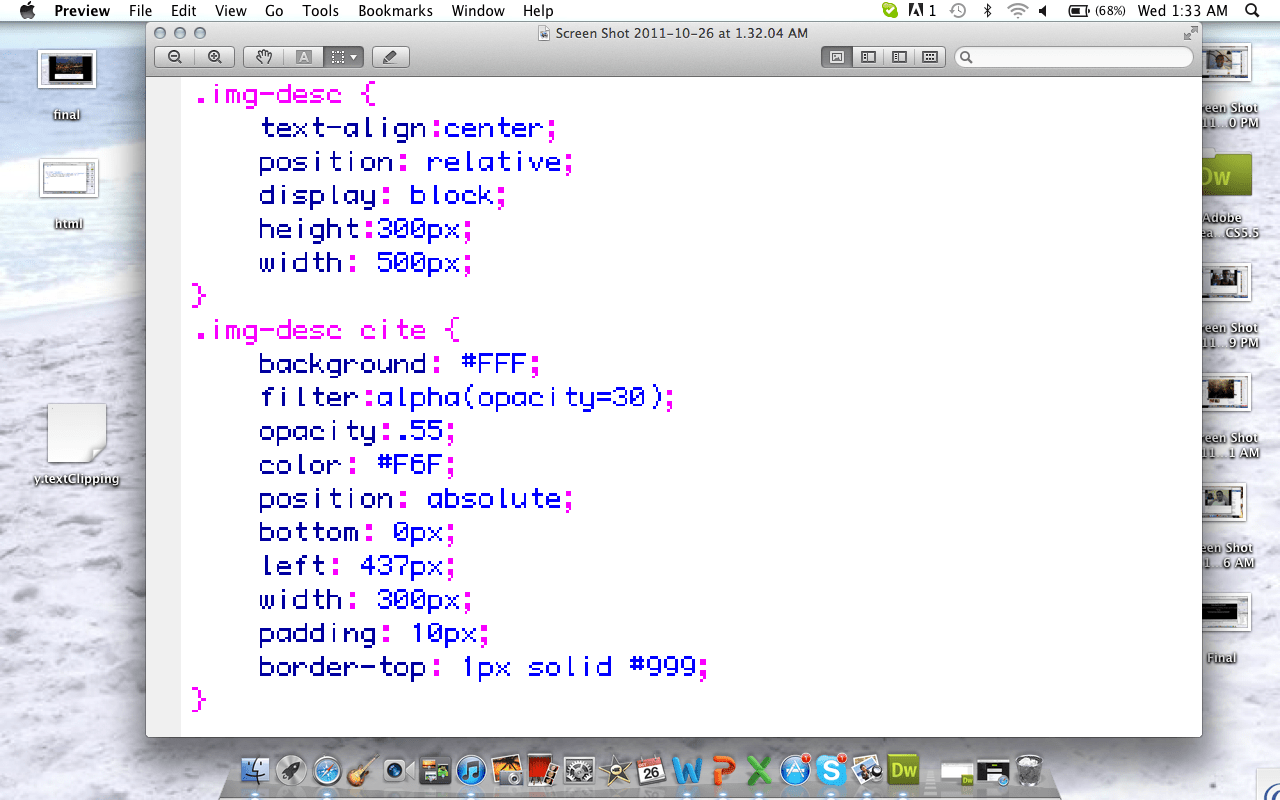Screen dimensions: 1280x800
Task: Select the Text selection tool
Action: (304, 57)
